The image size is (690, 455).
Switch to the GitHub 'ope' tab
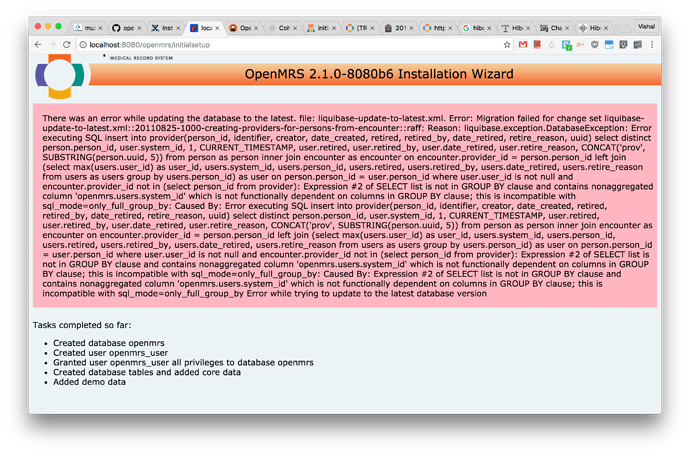(x=125, y=28)
